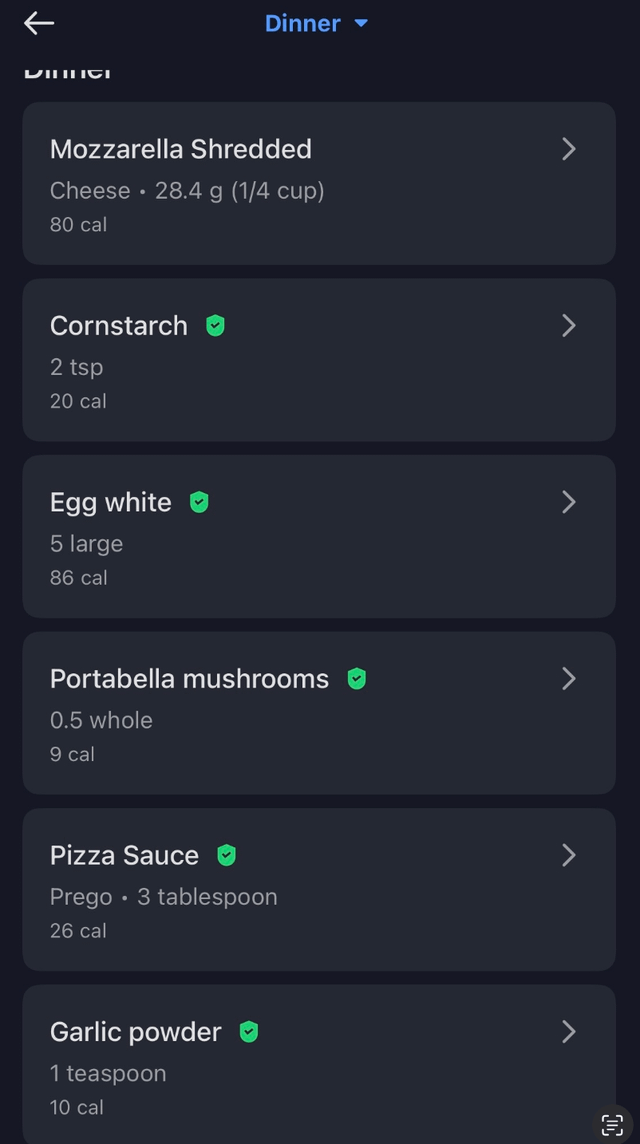Expand Cornstarch entry chevron

(568, 326)
